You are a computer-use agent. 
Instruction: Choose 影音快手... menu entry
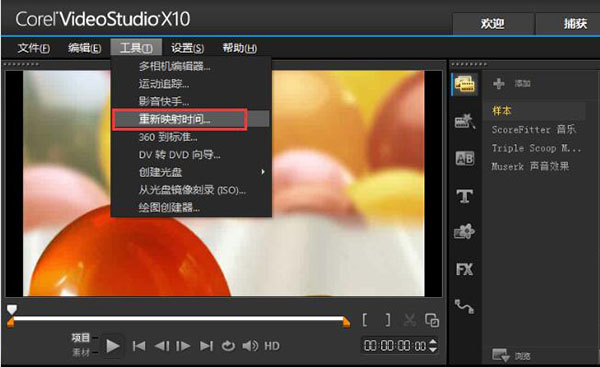click(x=191, y=101)
